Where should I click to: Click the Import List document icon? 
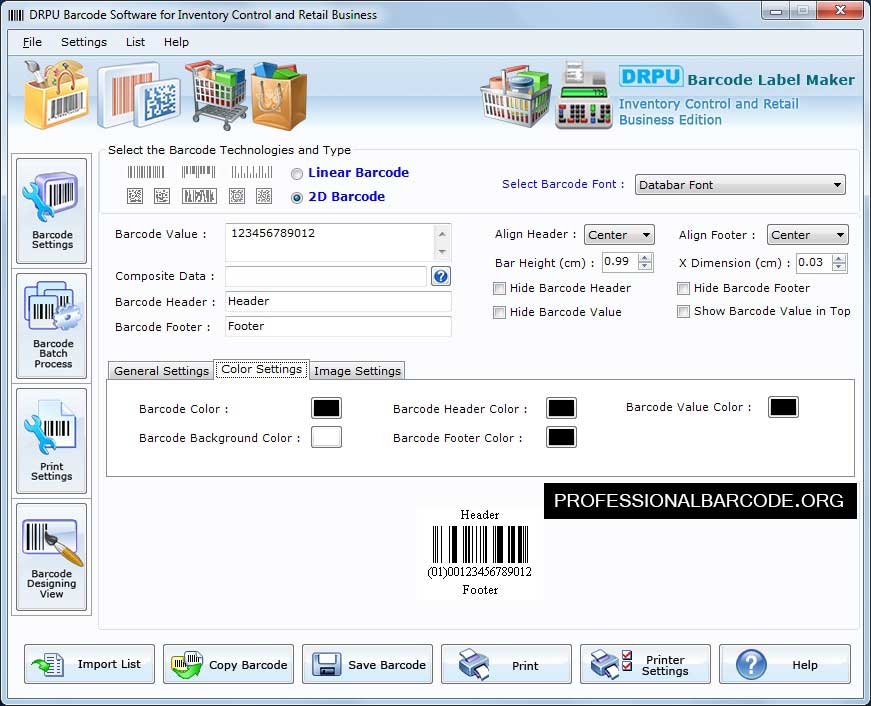pyautogui.click(x=48, y=664)
